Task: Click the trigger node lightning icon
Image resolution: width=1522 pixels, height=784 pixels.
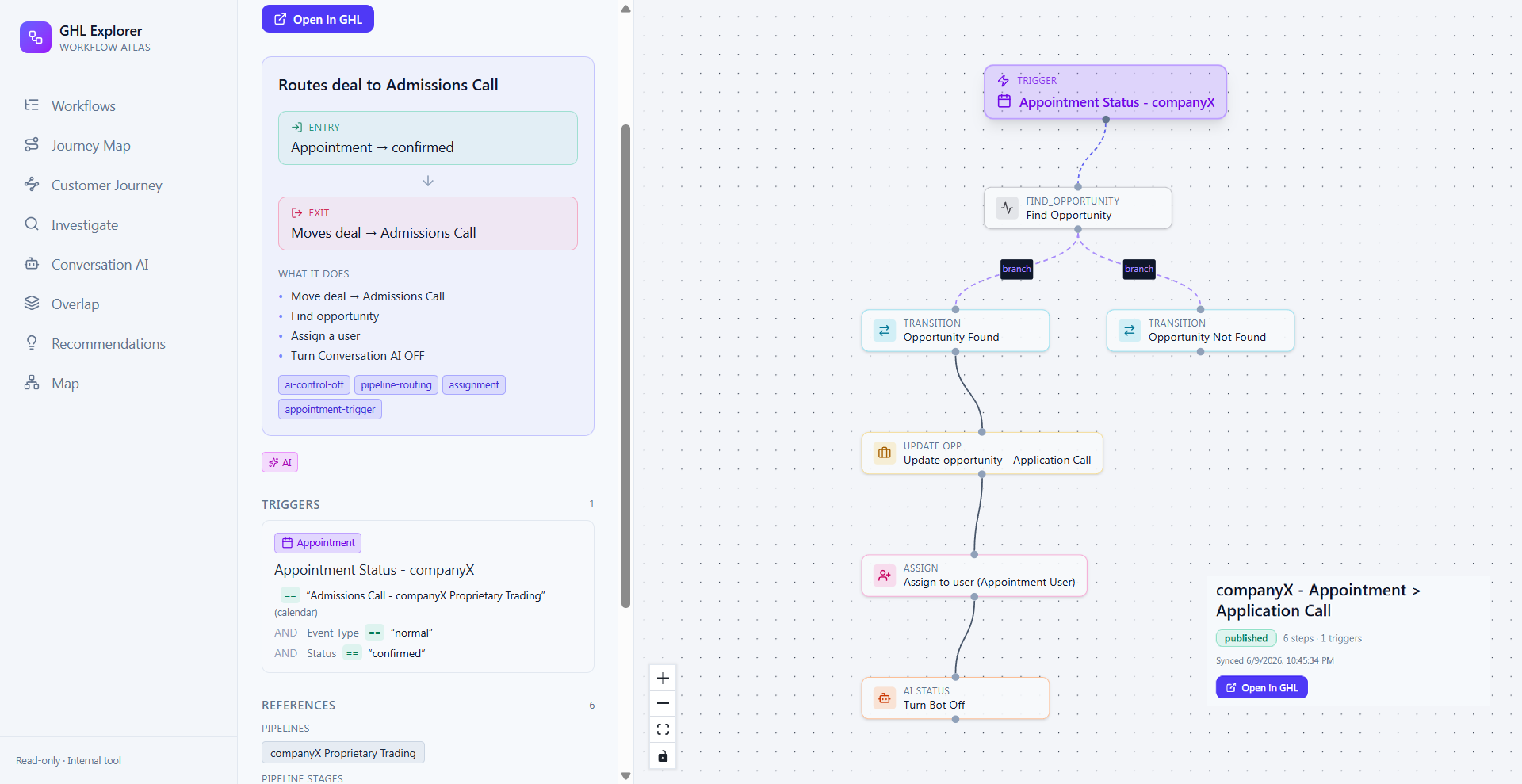Action: [1004, 80]
